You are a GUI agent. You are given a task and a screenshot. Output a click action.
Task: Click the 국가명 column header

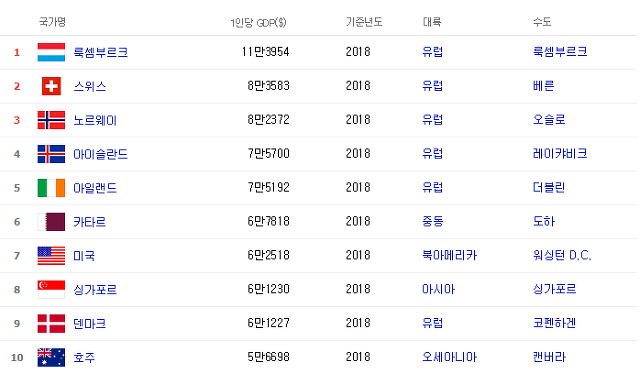(52, 22)
